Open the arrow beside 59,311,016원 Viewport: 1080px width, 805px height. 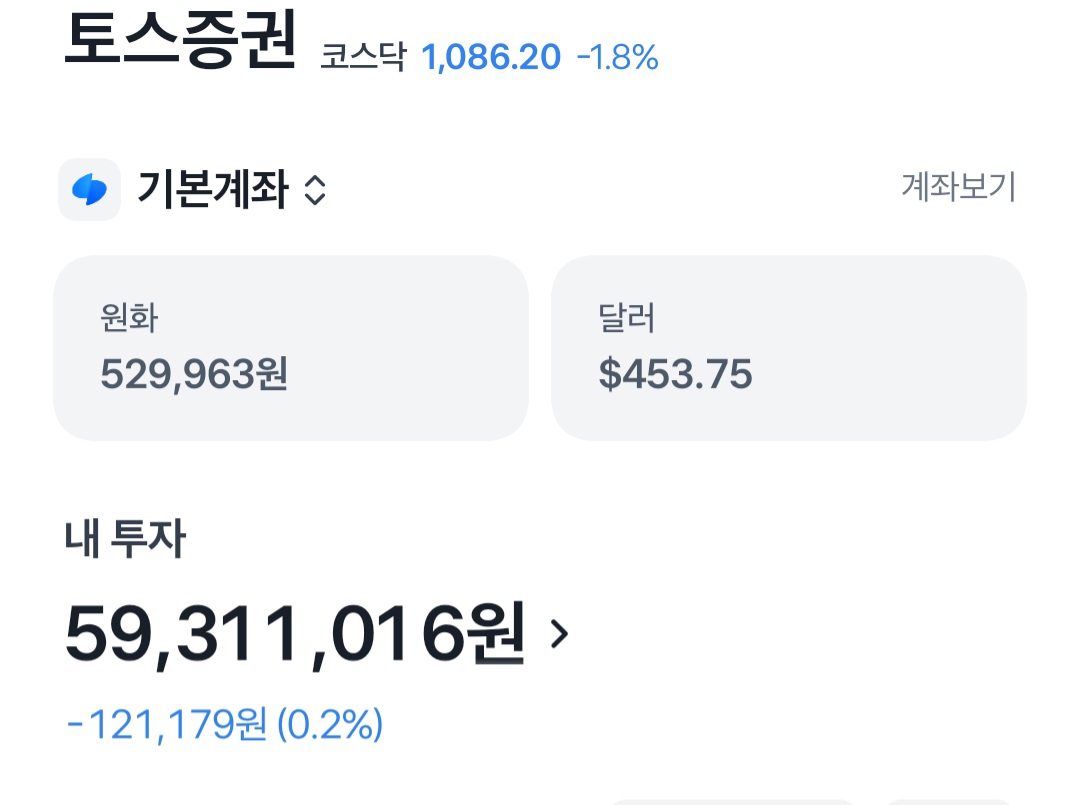pyautogui.click(x=560, y=633)
